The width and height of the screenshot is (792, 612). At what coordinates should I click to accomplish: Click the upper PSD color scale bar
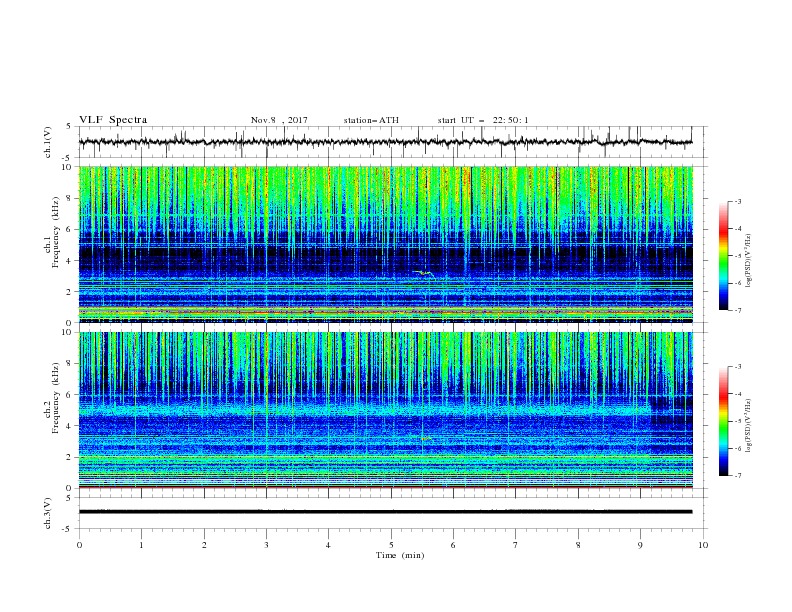(724, 255)
